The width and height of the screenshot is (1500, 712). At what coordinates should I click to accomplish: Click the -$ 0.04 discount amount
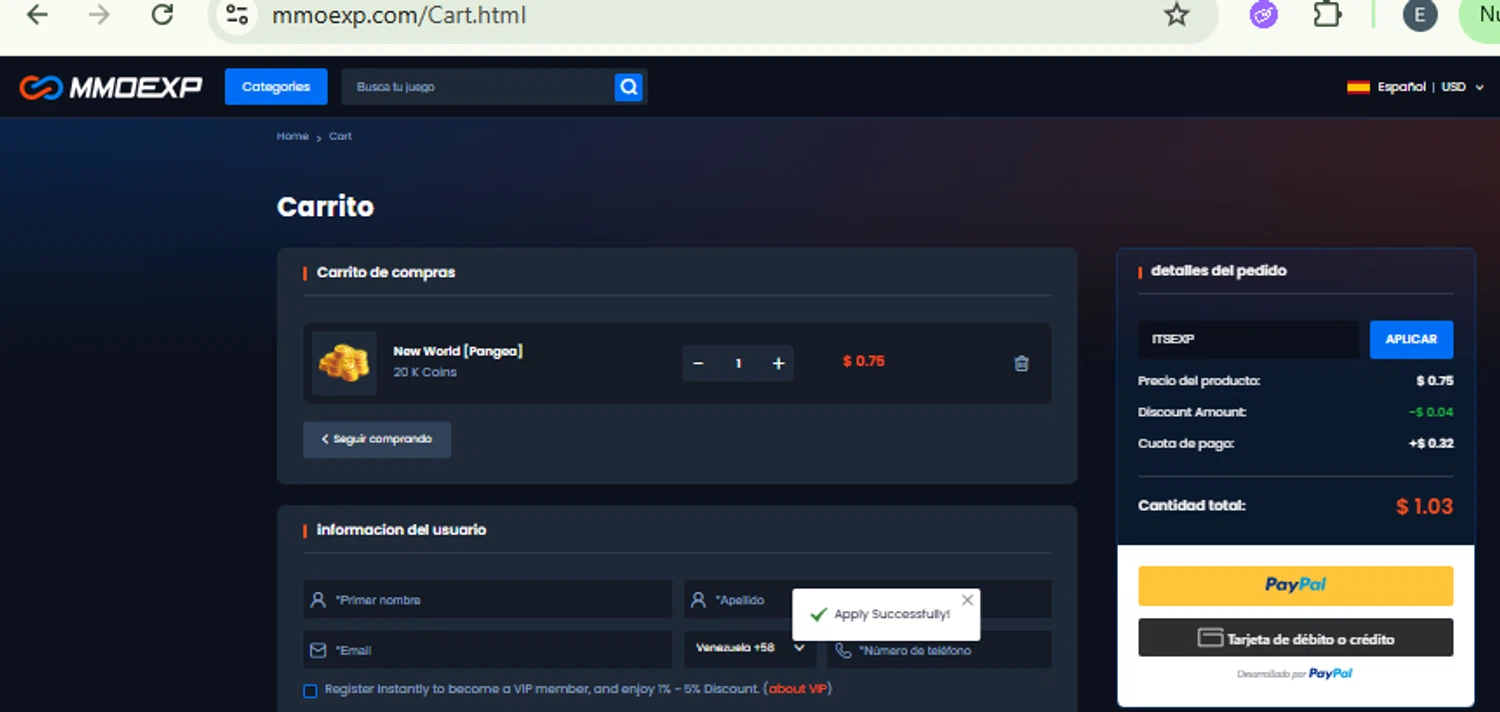point(1431,412)
